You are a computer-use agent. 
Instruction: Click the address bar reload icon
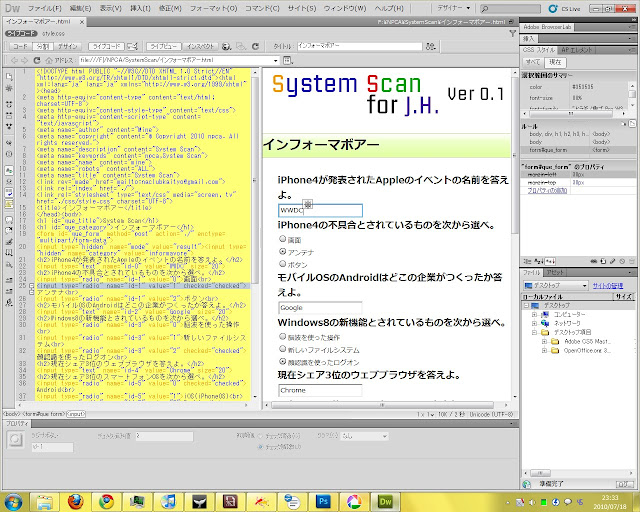tap(37, 60)
